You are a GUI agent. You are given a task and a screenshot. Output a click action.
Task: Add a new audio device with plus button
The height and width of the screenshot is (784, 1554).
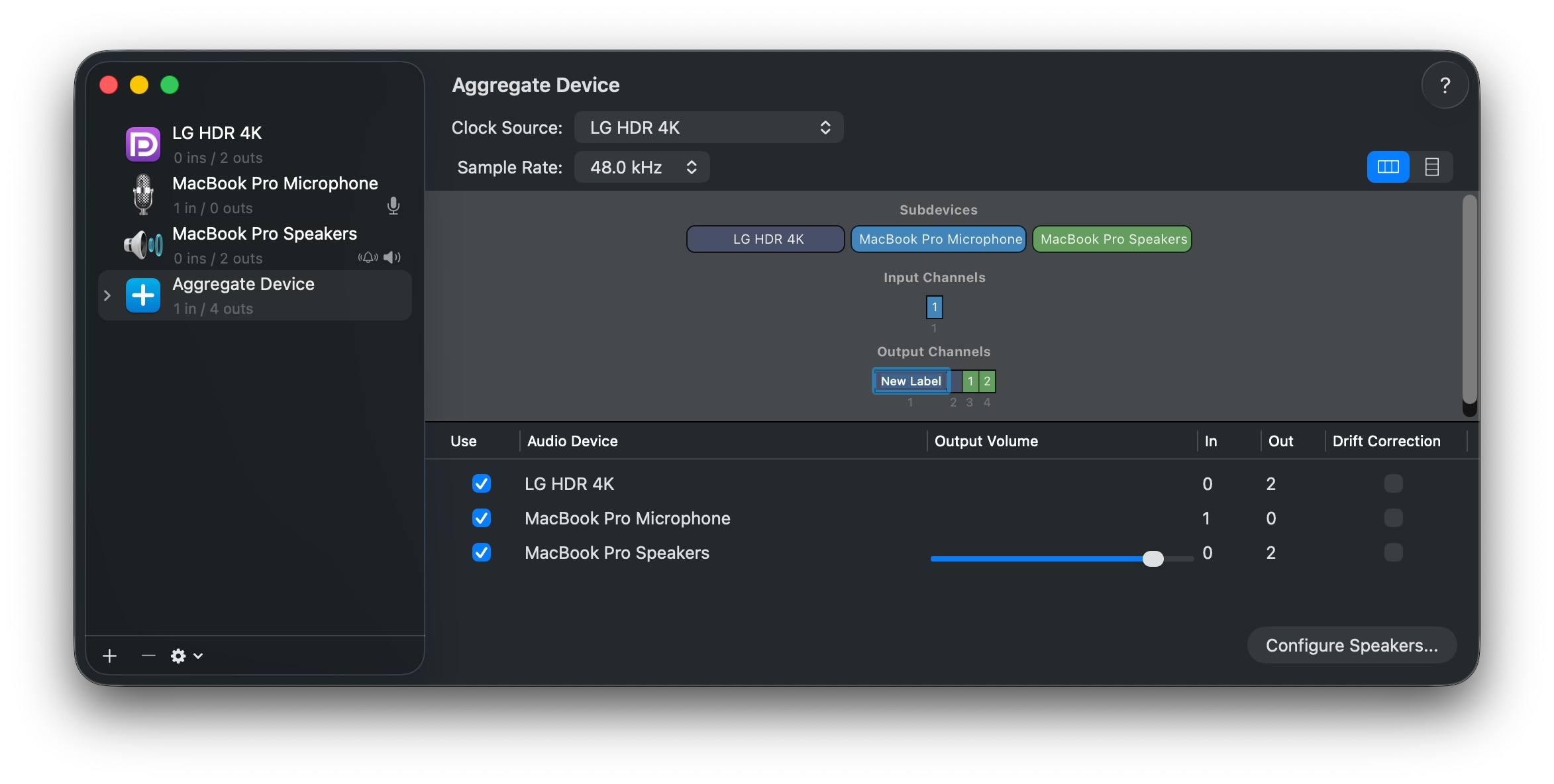pos(110,656)
